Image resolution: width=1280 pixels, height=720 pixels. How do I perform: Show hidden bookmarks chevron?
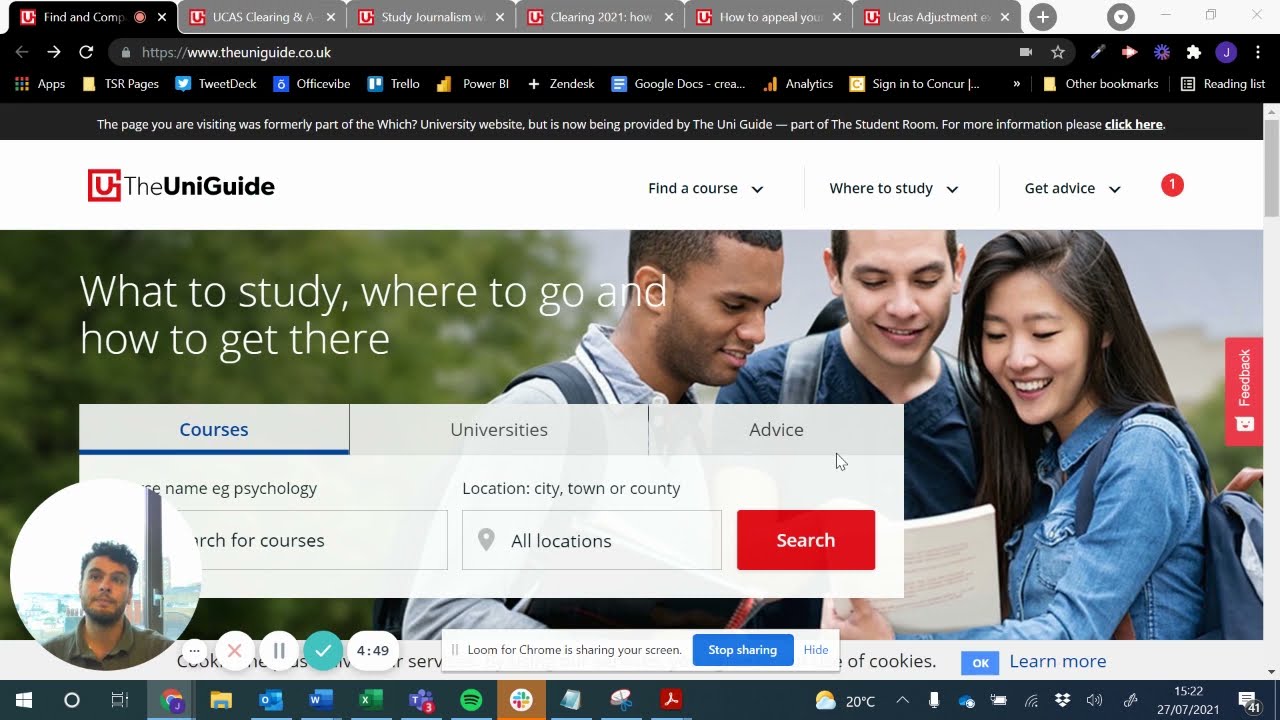[1017, 84]
